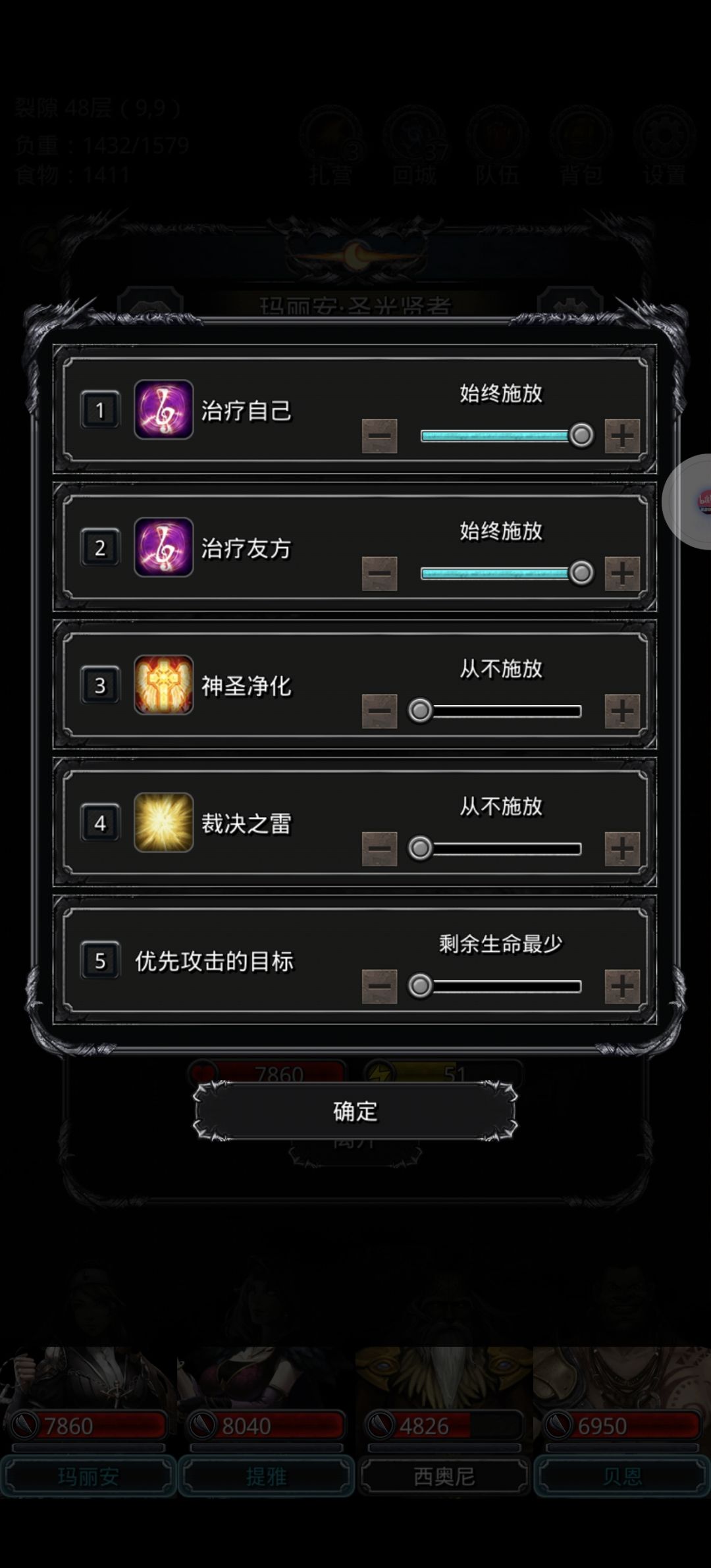Click the 确定 confirm button
The width and height of the screenshot is (711, 1568).
[x=355, y=1111]
